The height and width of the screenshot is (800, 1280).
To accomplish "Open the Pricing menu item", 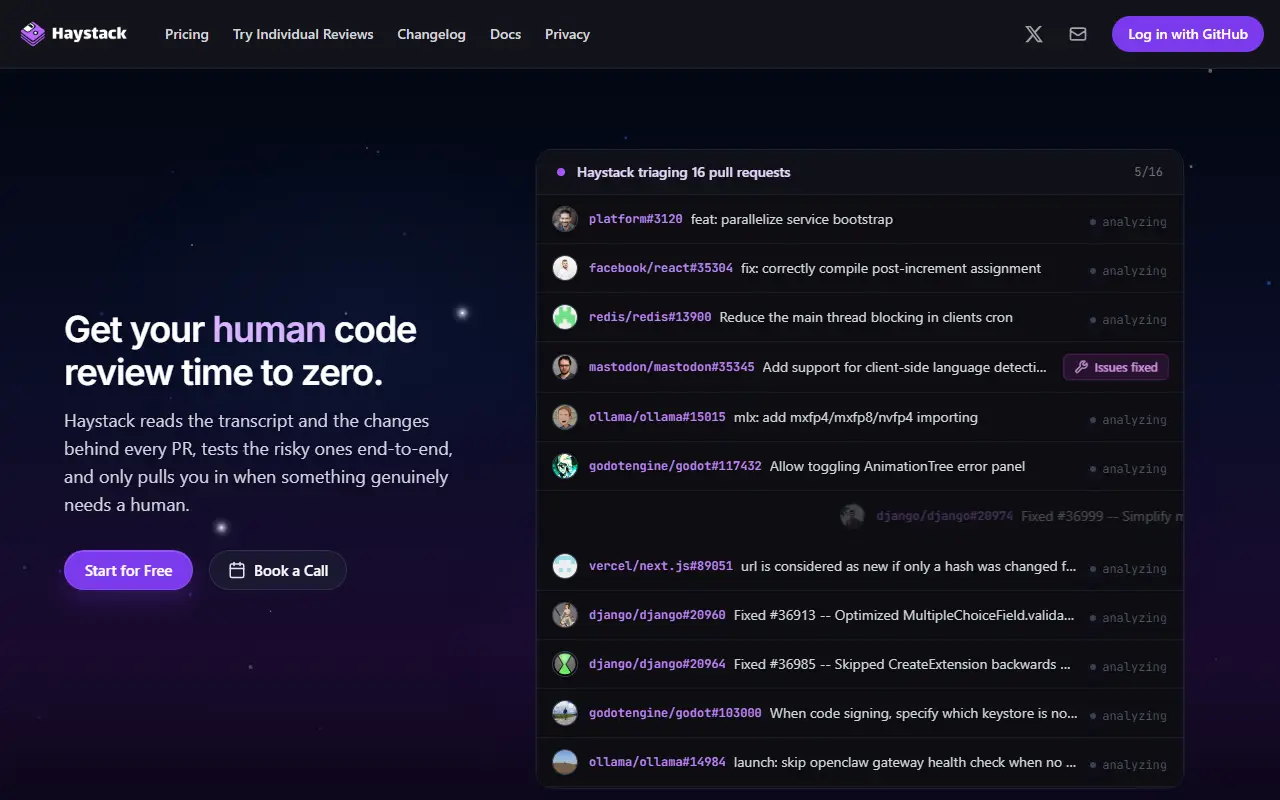I will (x=187, y=34).
